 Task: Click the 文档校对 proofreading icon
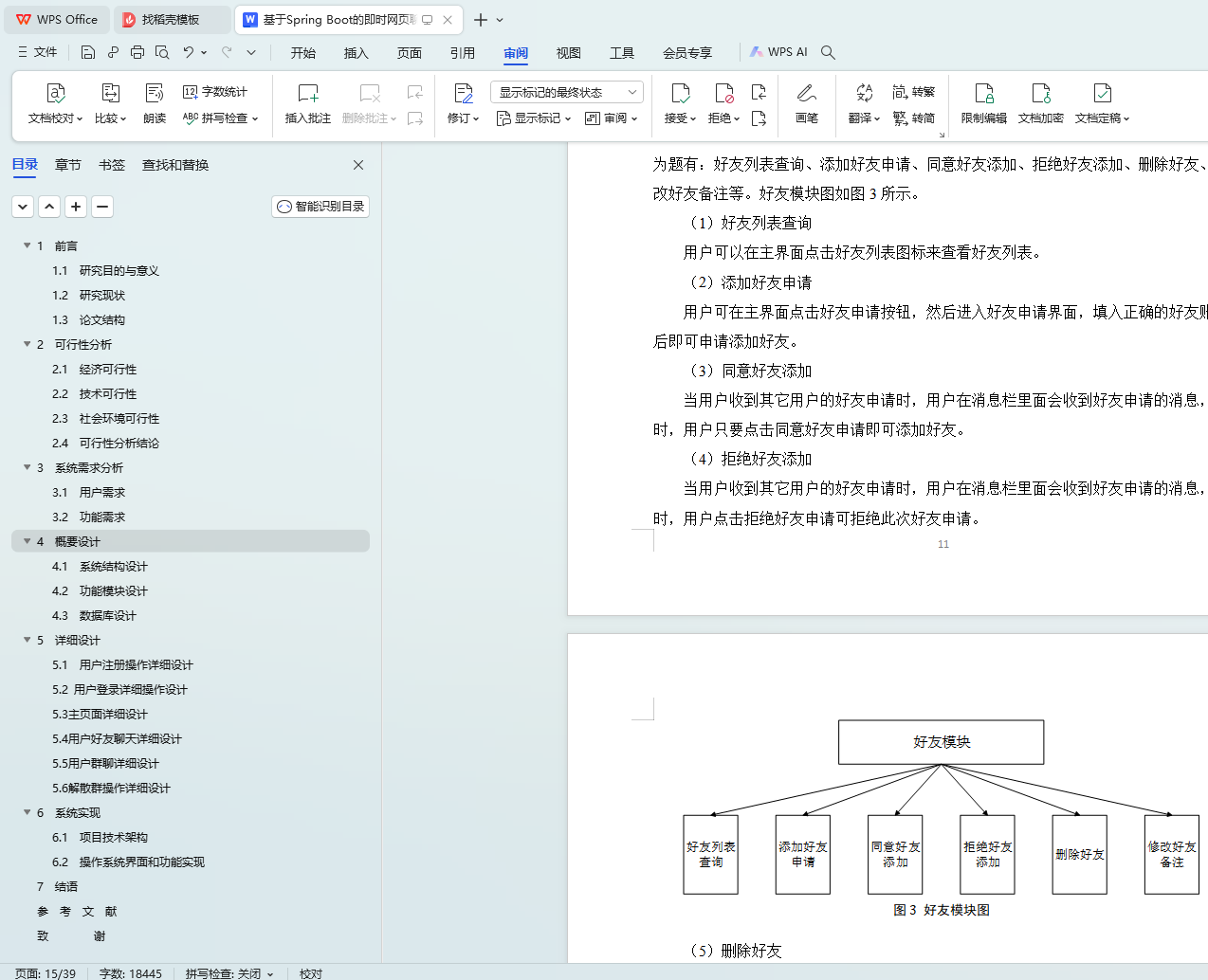[x=56, y=93]
